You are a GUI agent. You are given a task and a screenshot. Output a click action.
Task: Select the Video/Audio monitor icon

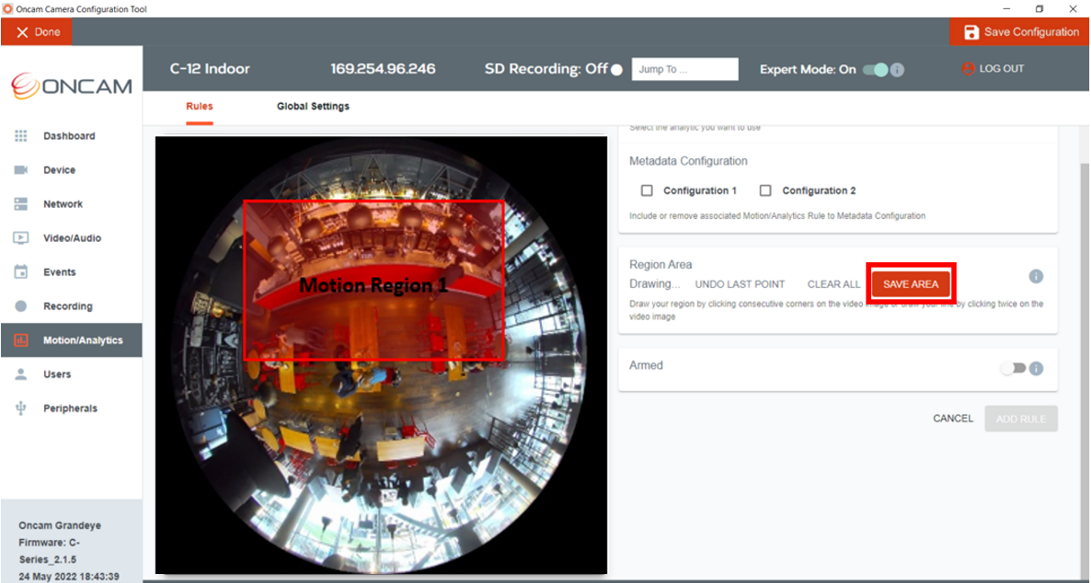[21, 238]
